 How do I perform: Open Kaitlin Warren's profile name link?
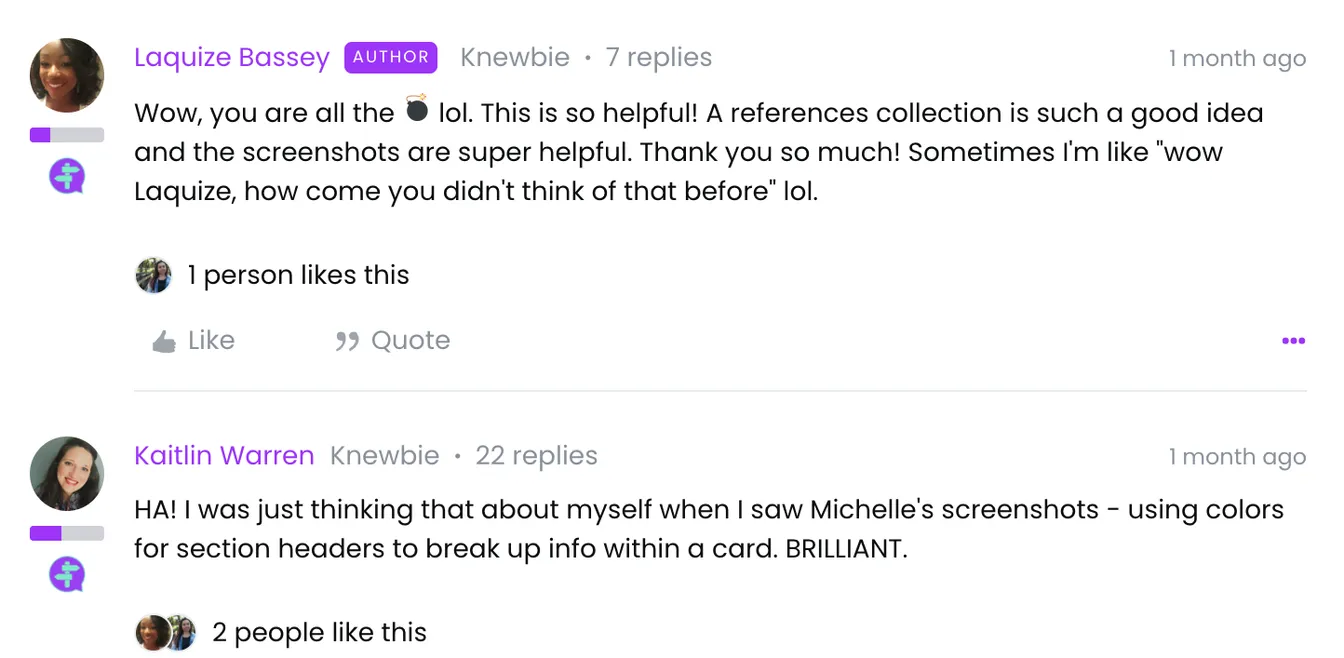pyautogui.click(x=224, y=456)
